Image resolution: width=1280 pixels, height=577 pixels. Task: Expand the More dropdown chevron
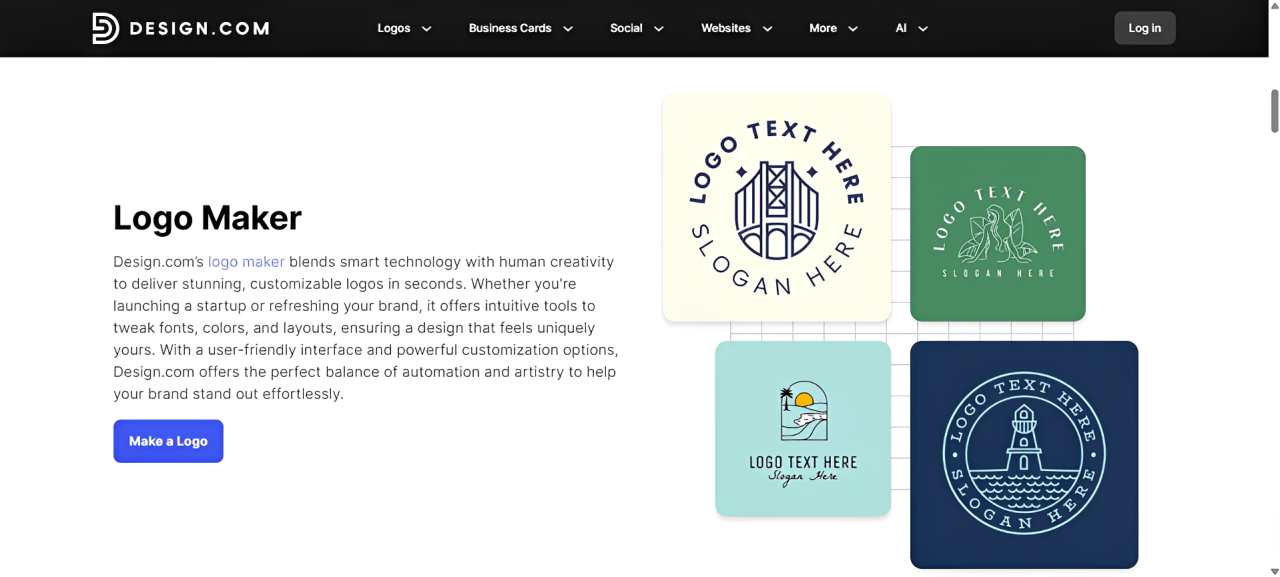(853, 29)
